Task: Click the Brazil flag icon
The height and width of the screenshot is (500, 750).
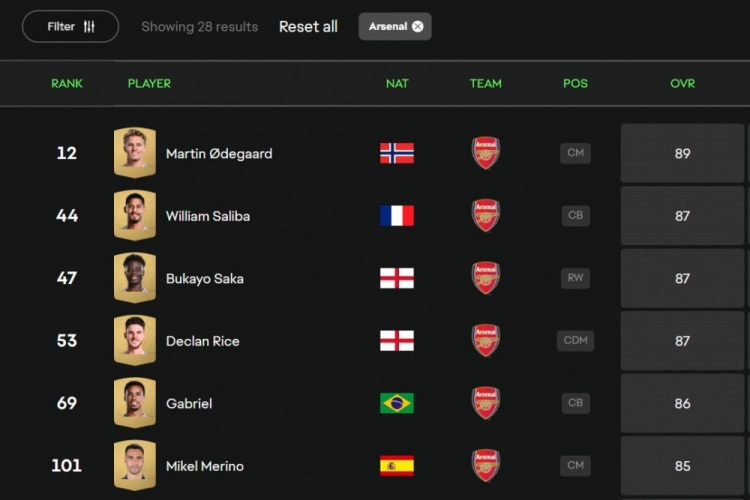Action: [397, 403]
